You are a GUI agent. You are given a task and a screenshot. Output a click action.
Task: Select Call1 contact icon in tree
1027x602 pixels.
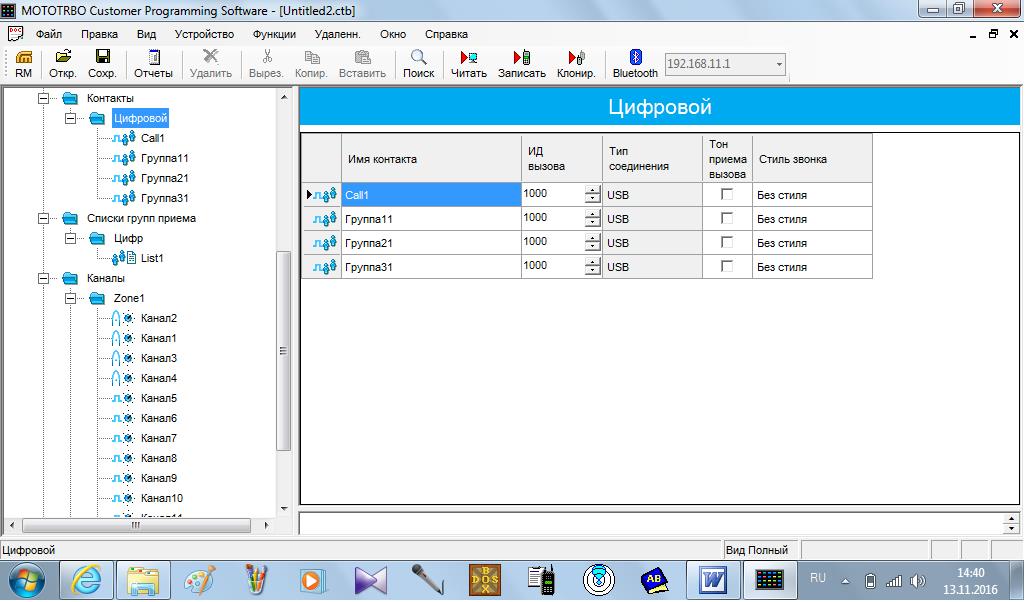[124, 138]
